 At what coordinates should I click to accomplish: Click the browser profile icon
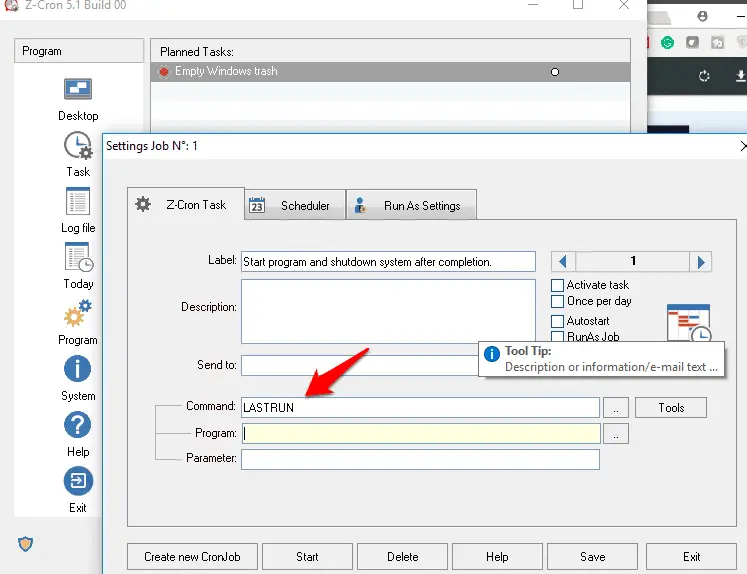click(x=702, y=16)
